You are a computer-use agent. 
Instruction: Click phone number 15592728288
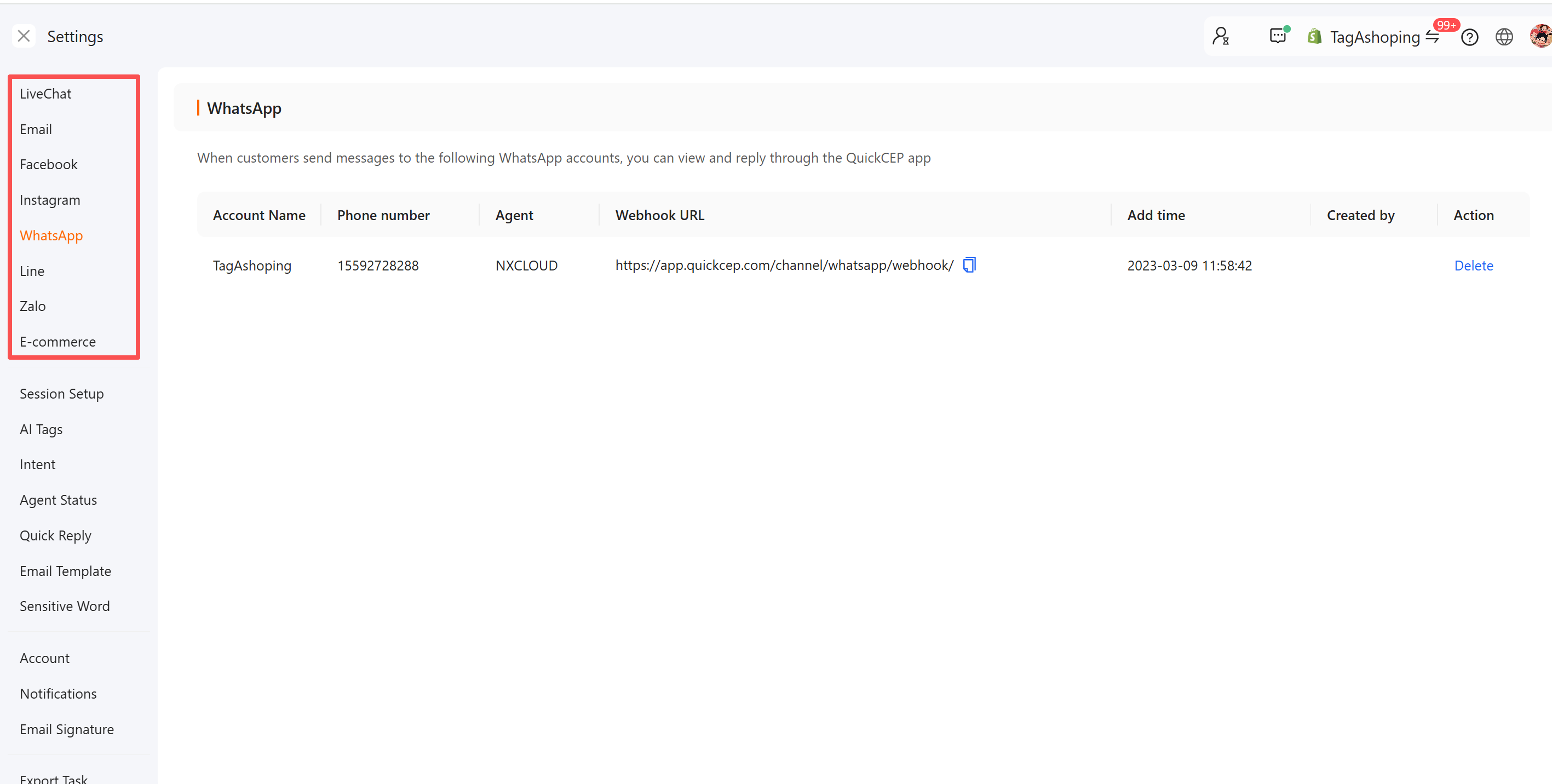[x=378, y=266]
